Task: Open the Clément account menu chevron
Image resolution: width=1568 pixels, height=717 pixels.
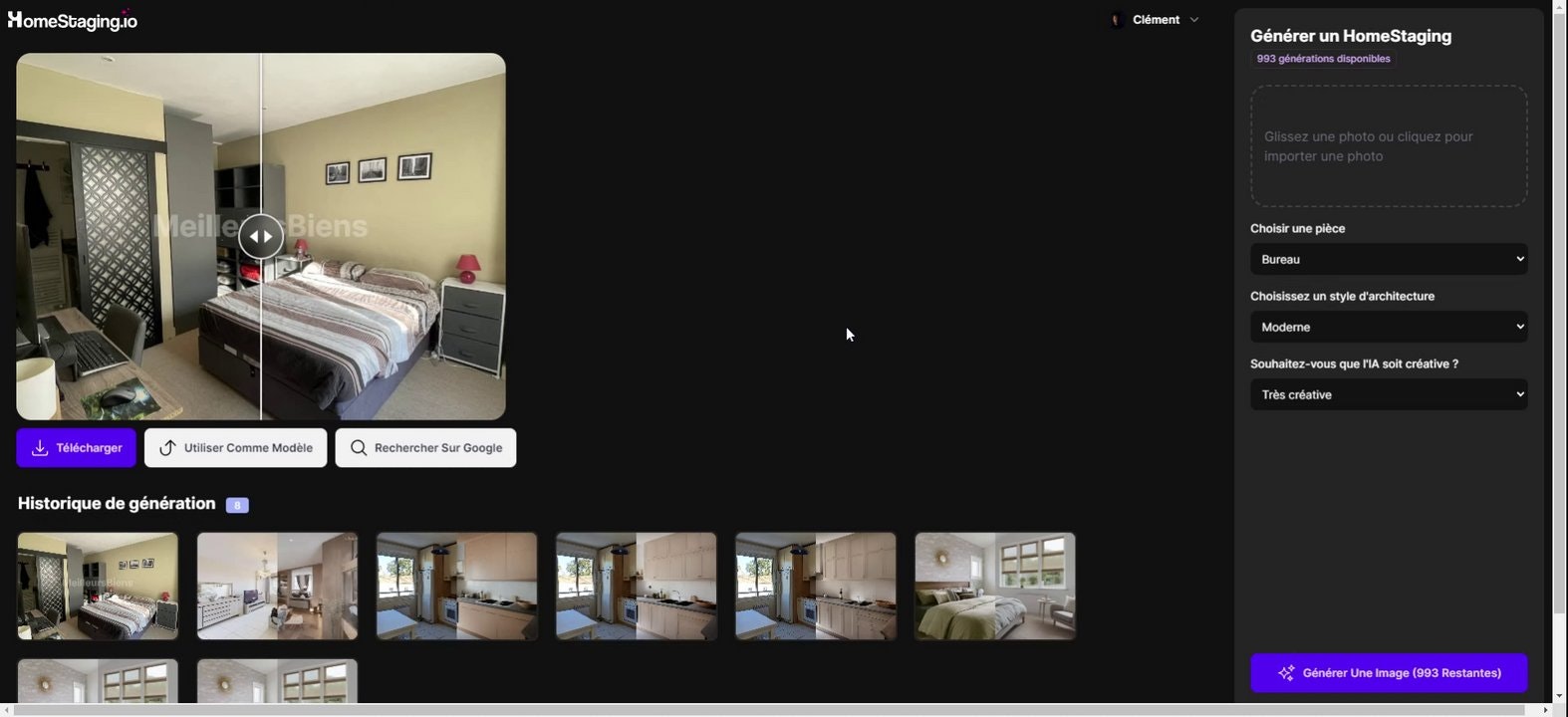Action: [1194, 20]
